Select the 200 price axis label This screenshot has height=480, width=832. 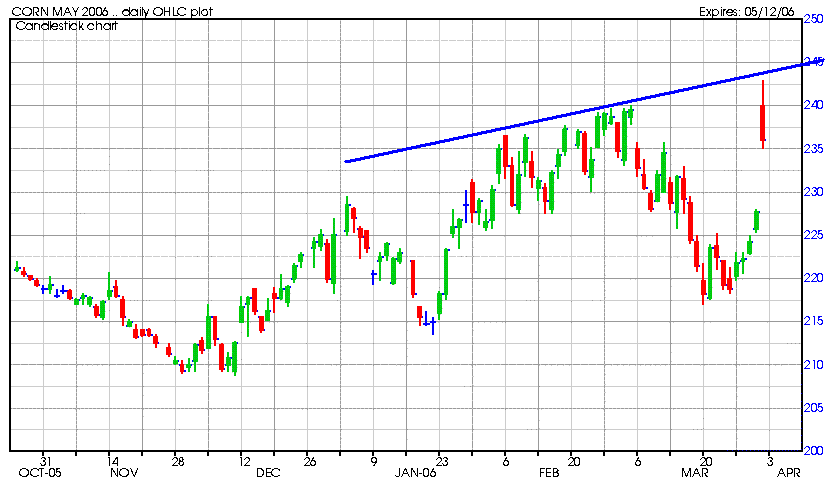814,450
